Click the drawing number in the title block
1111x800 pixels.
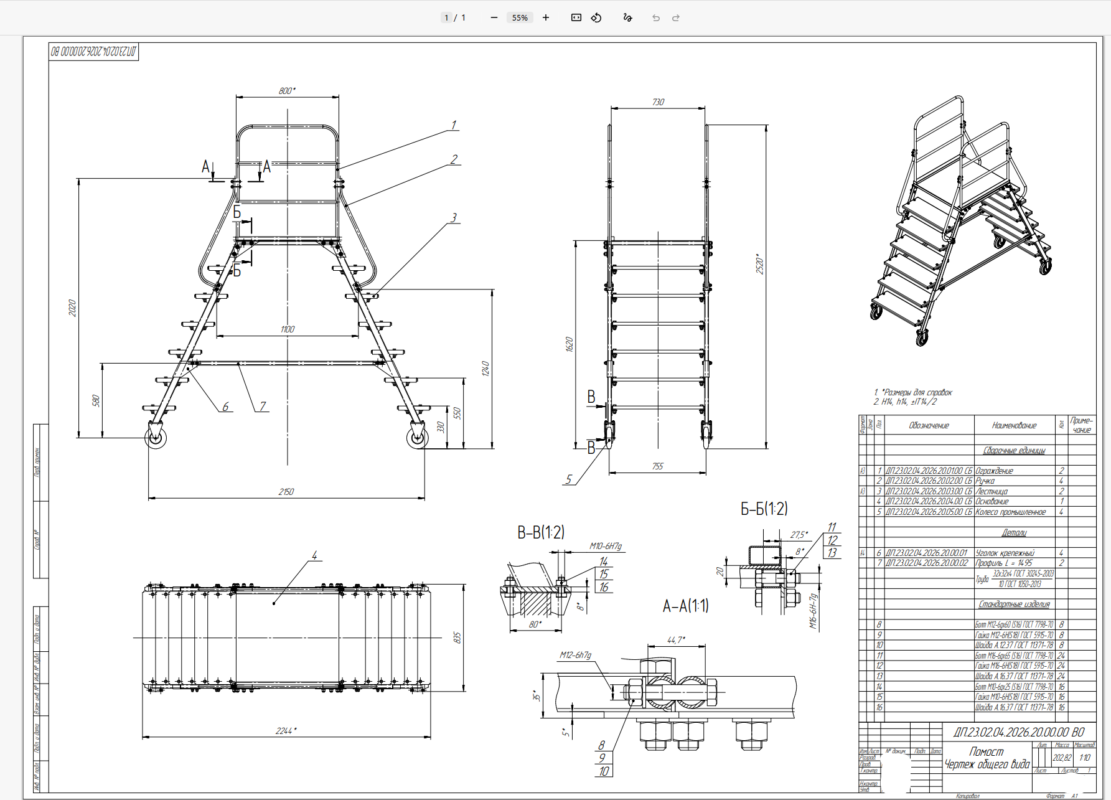[x=1018, y=733]
